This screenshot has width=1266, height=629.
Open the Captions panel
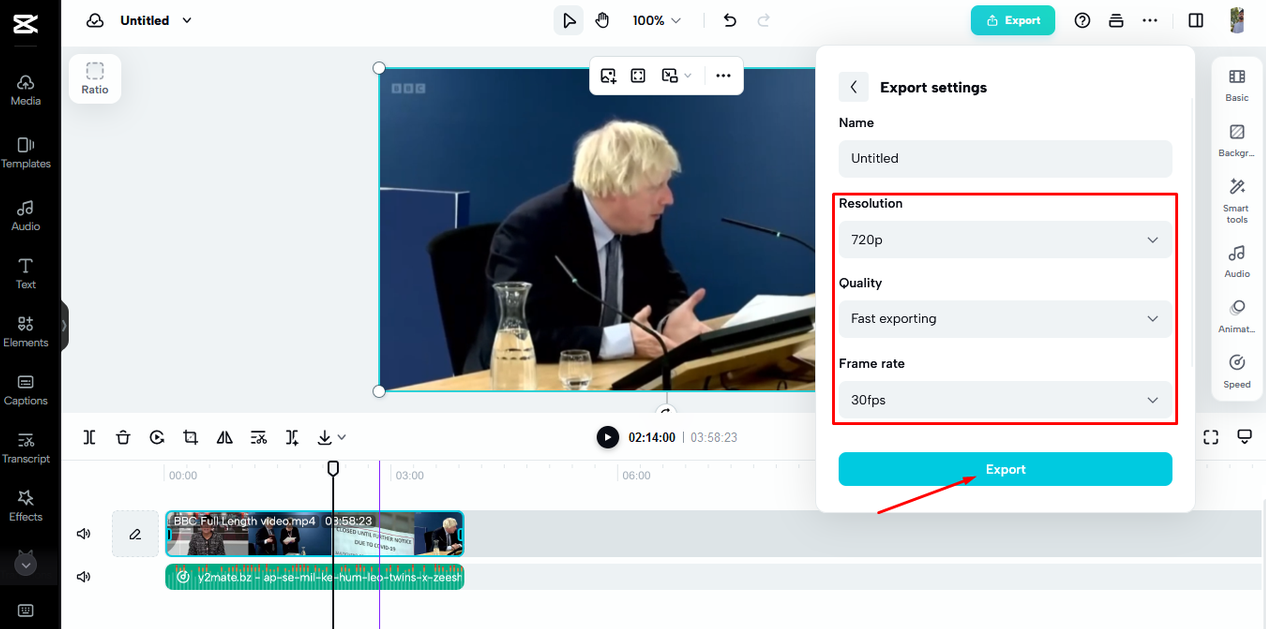click(x=26, y=389)
